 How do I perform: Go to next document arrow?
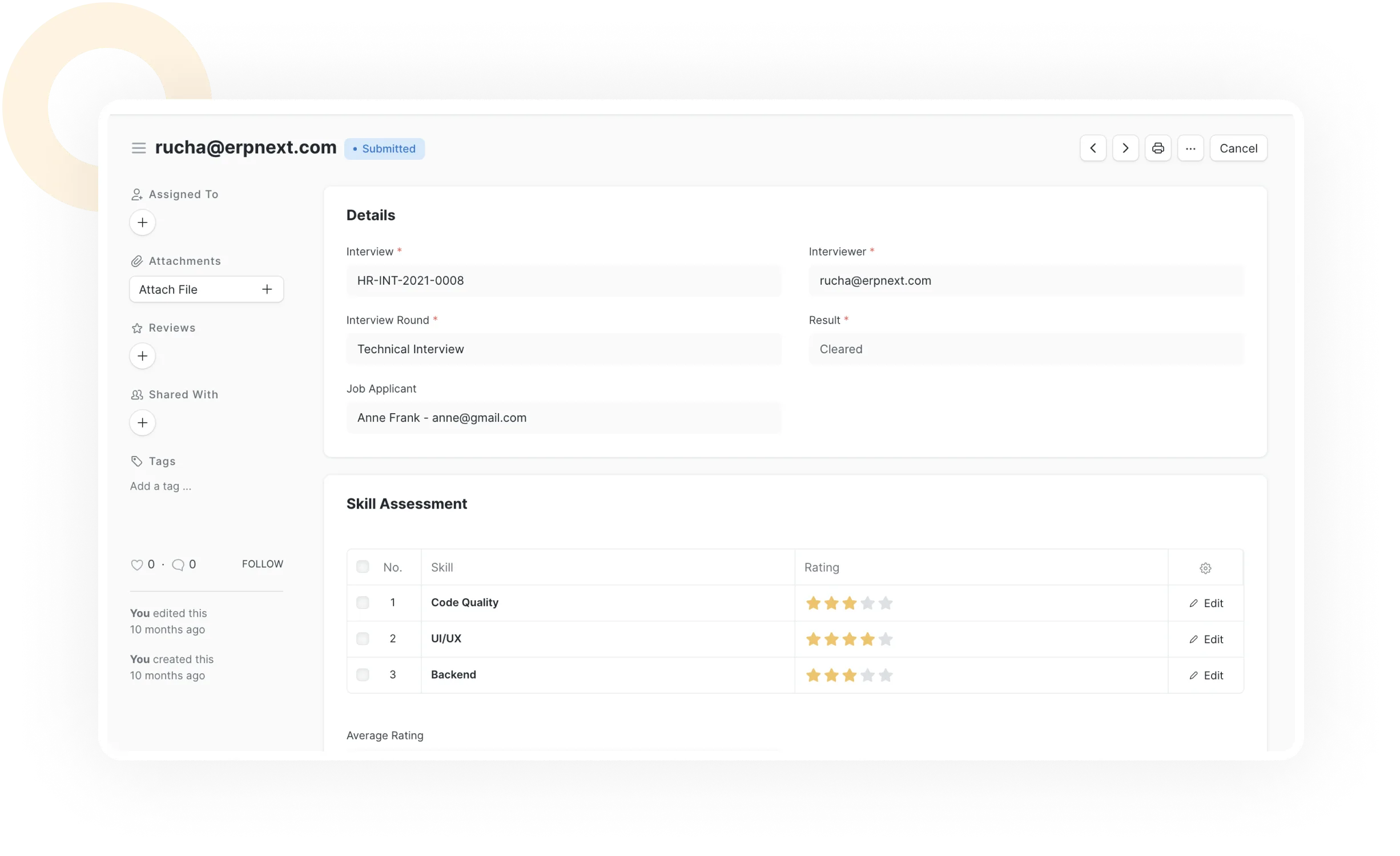(x=1125, y=148)
